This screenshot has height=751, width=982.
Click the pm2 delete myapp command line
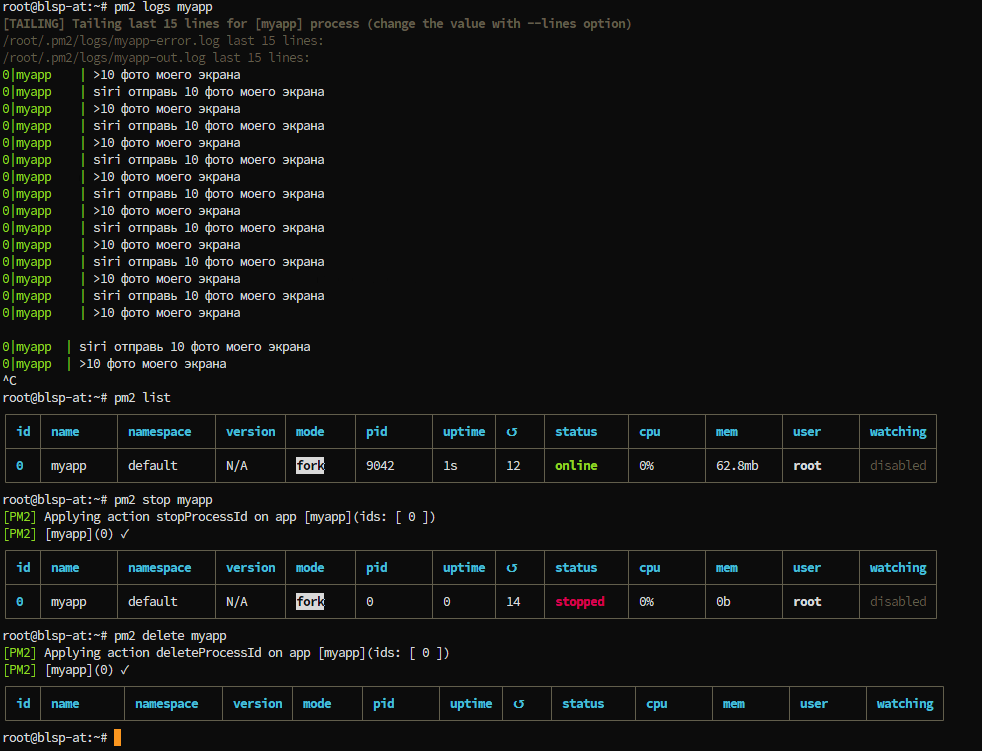coord(115,636)
